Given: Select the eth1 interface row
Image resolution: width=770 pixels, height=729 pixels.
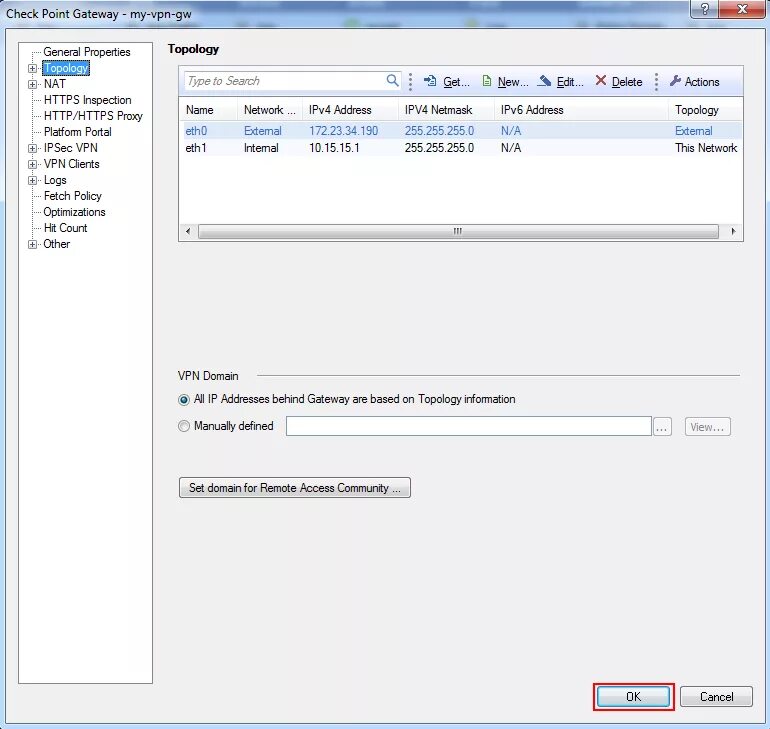Looking at the screenshot, I should (x=461, y=148).
